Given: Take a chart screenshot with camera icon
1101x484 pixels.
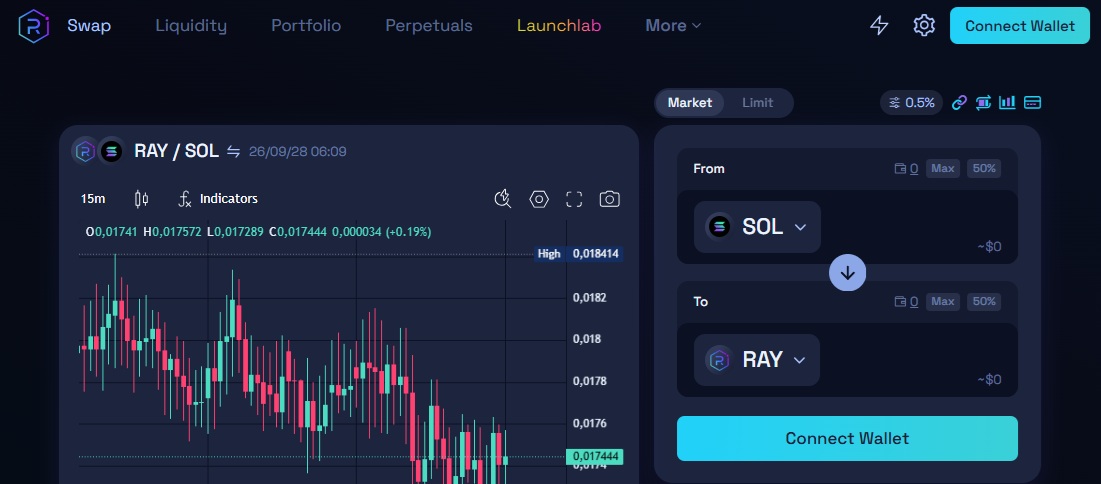Looking at the screenshot, I should point(609,199).
